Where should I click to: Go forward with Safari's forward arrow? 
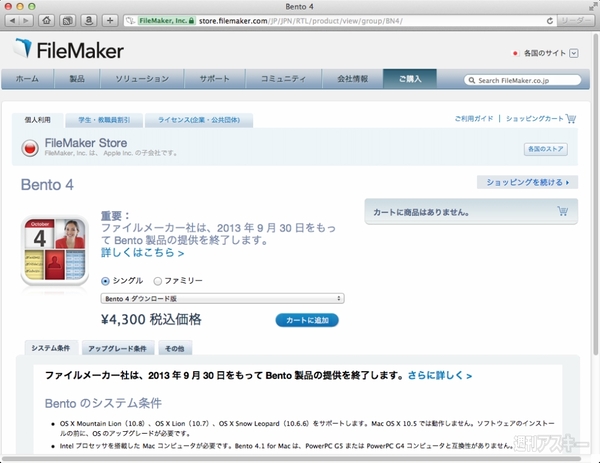coord(26,21)
